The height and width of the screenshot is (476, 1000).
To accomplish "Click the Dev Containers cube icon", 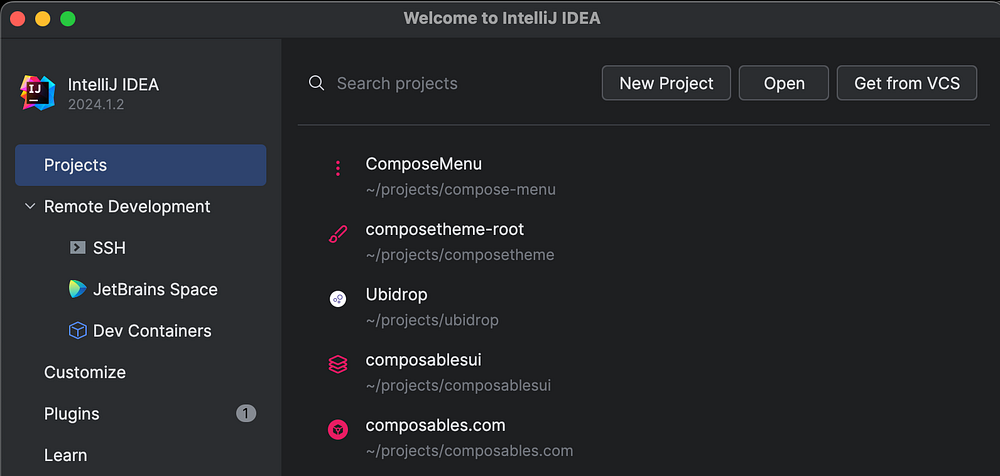I will coord(77,331).
